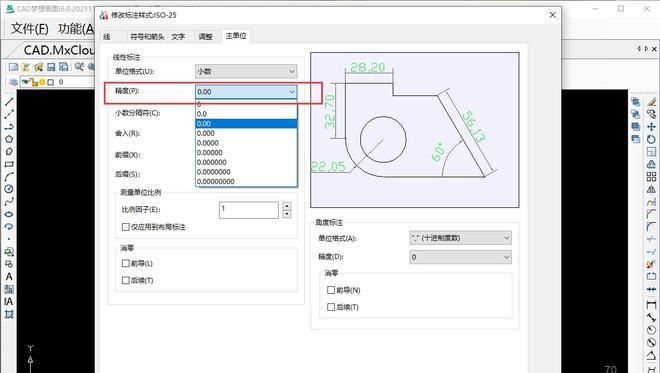Select the Array grid tool
The width and height of the screenshot is (660, 373).
coord(652,176)
